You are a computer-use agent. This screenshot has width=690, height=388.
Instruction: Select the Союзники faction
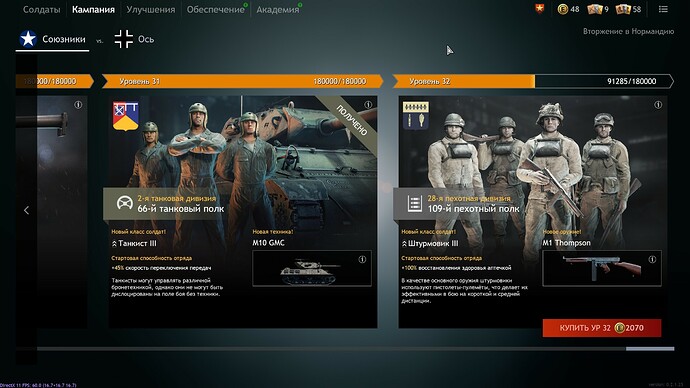[52, 39]
